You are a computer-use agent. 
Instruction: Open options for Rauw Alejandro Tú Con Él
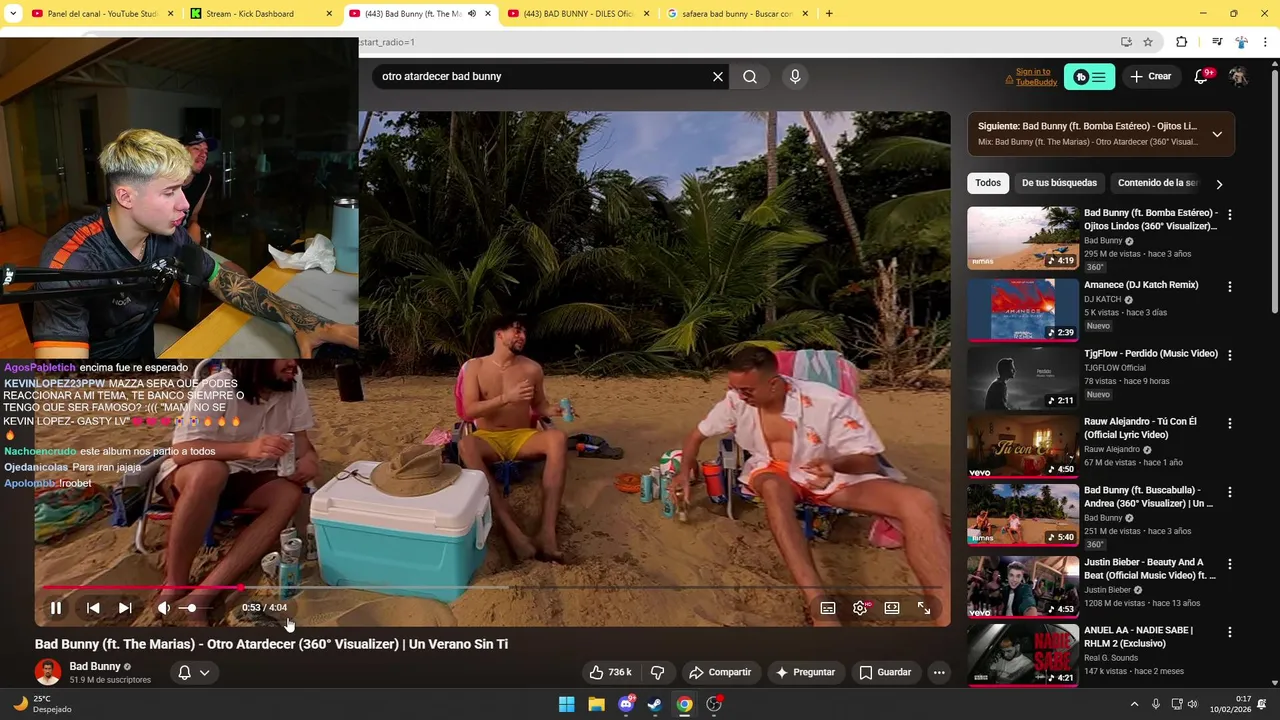[1229, 423]
